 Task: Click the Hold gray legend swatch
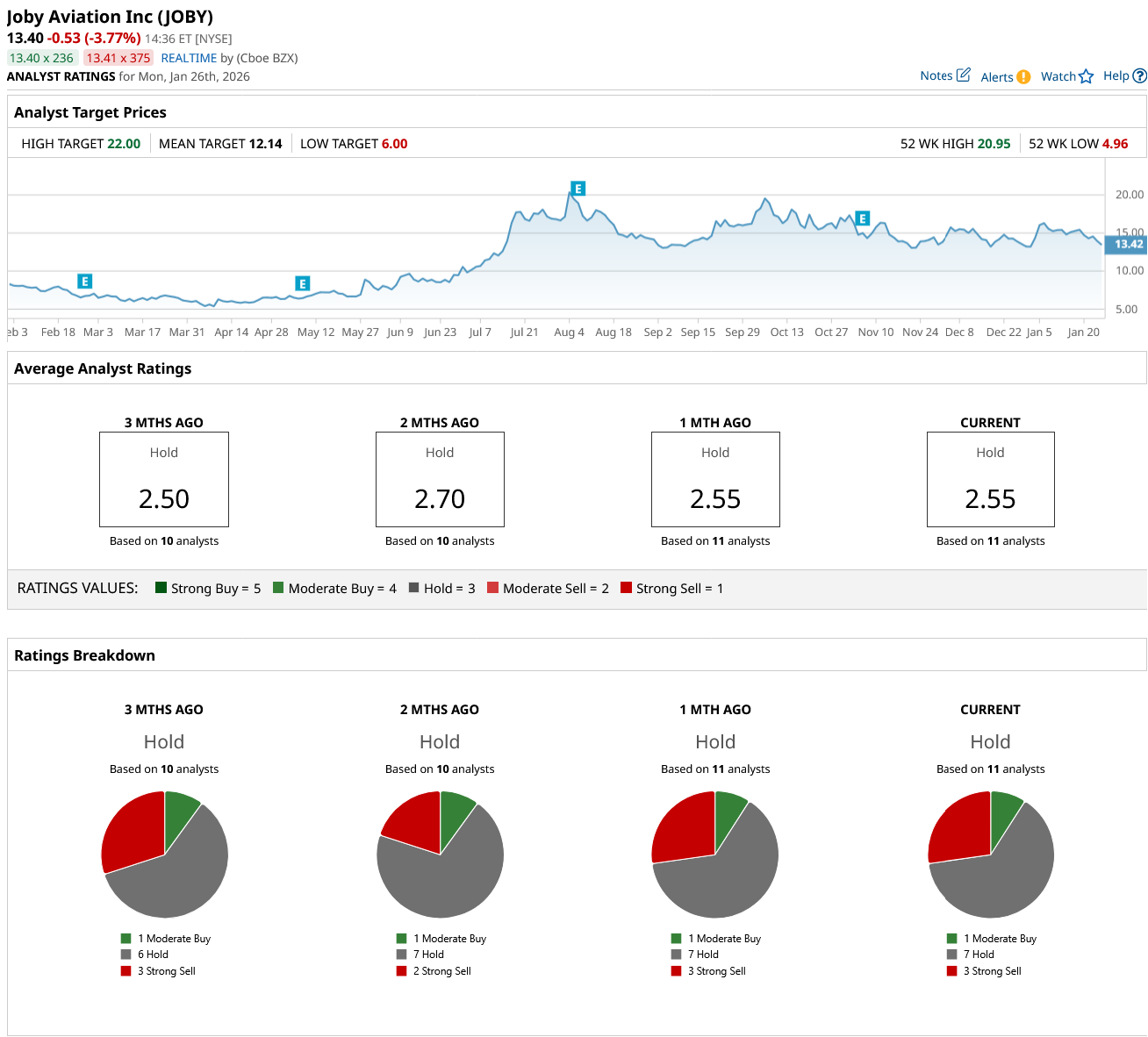point(413,588)
